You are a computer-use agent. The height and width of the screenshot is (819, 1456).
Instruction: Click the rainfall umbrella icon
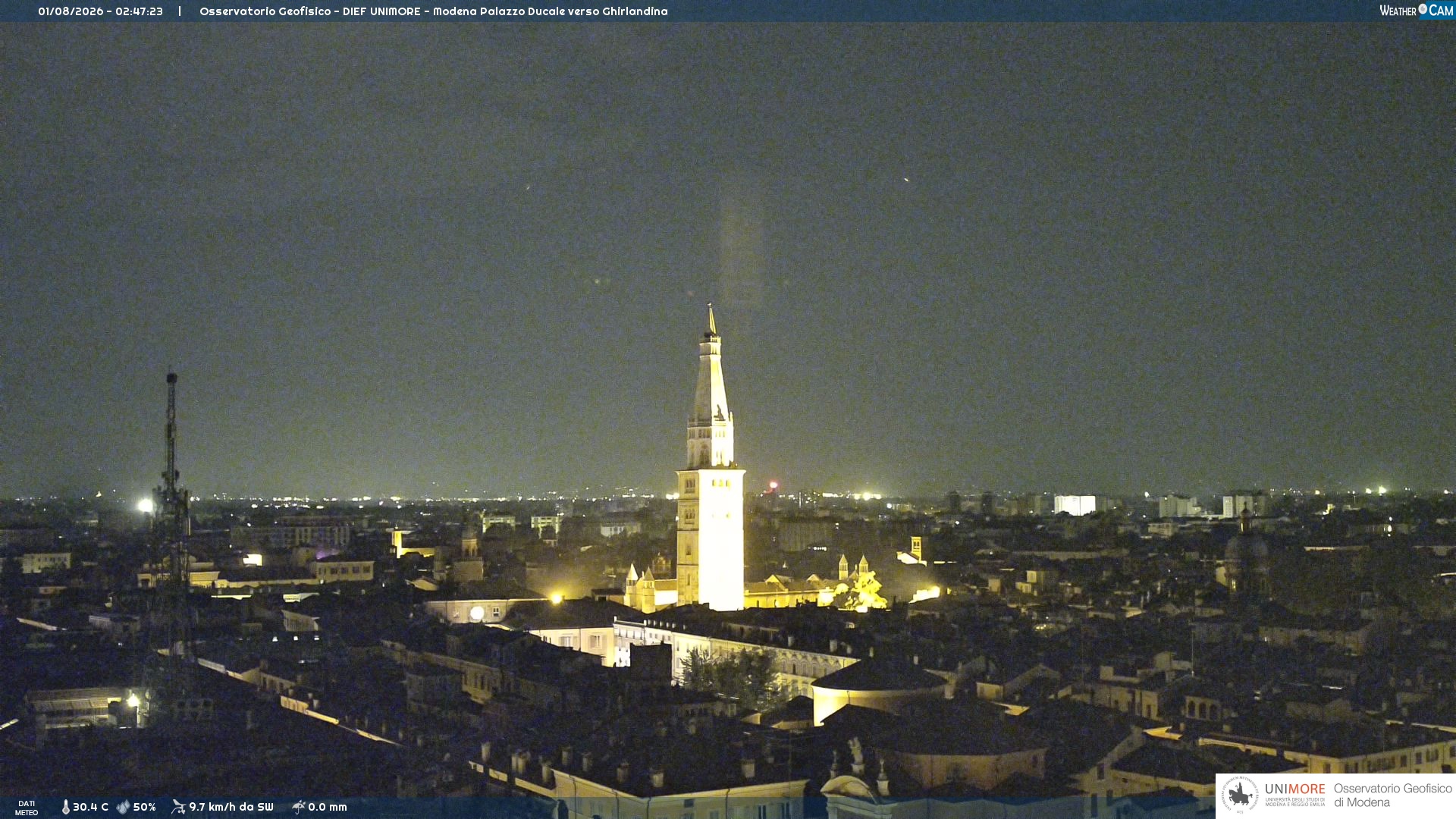coord(298,807)
